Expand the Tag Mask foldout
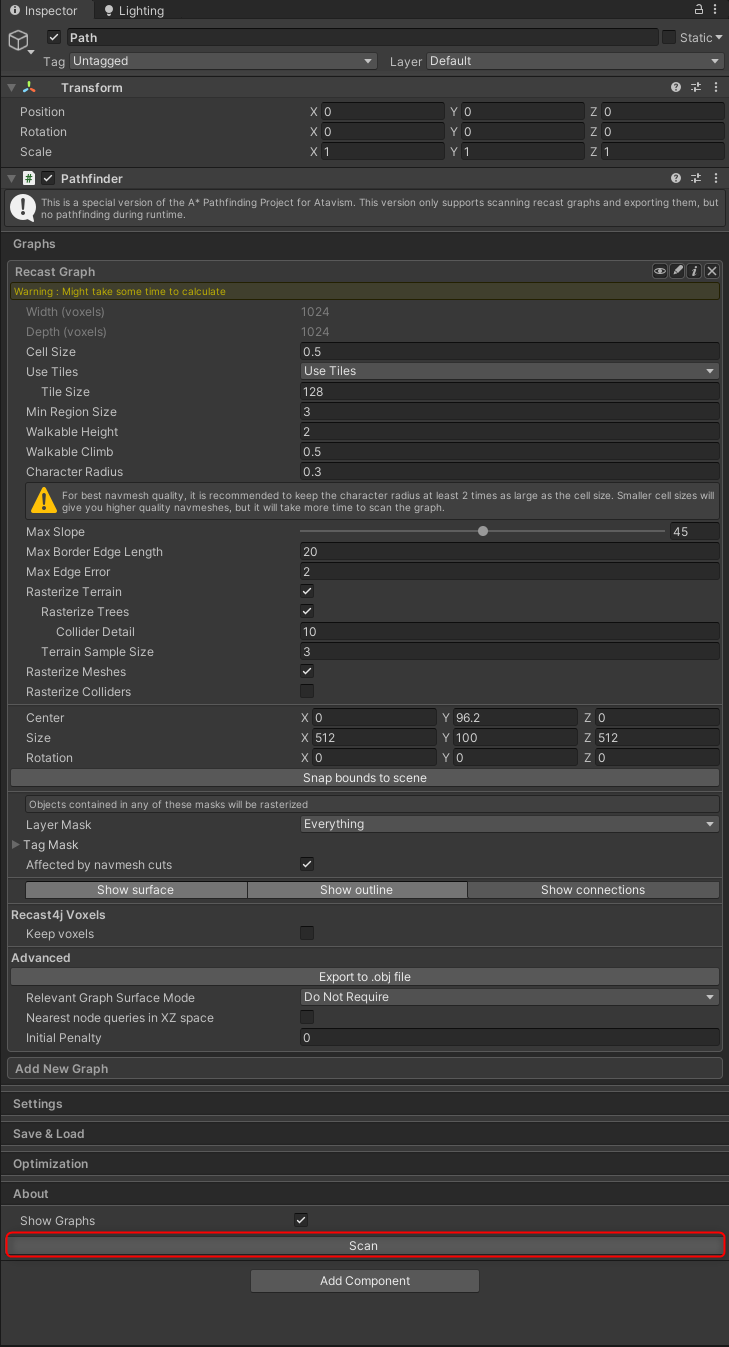This screenshot has width=729, height=1347. pyautogui.click(x=15, y=845)
